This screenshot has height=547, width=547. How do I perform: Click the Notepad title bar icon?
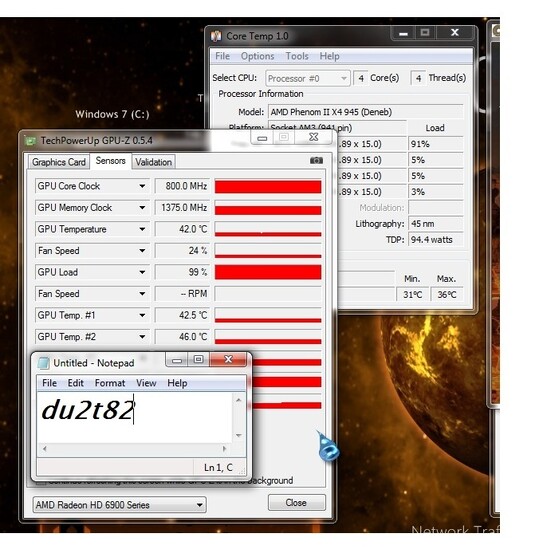point(44,363)
